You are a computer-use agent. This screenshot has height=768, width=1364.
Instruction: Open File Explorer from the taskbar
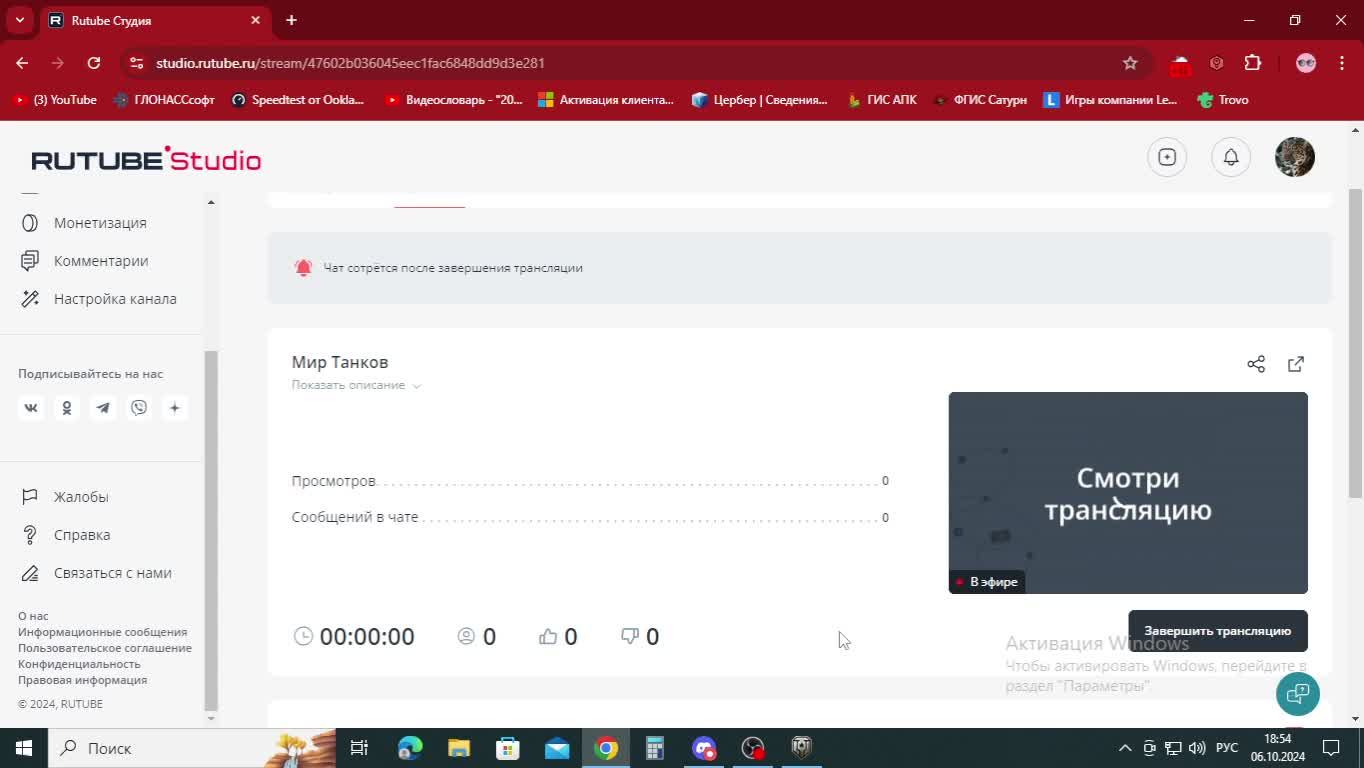459,748
